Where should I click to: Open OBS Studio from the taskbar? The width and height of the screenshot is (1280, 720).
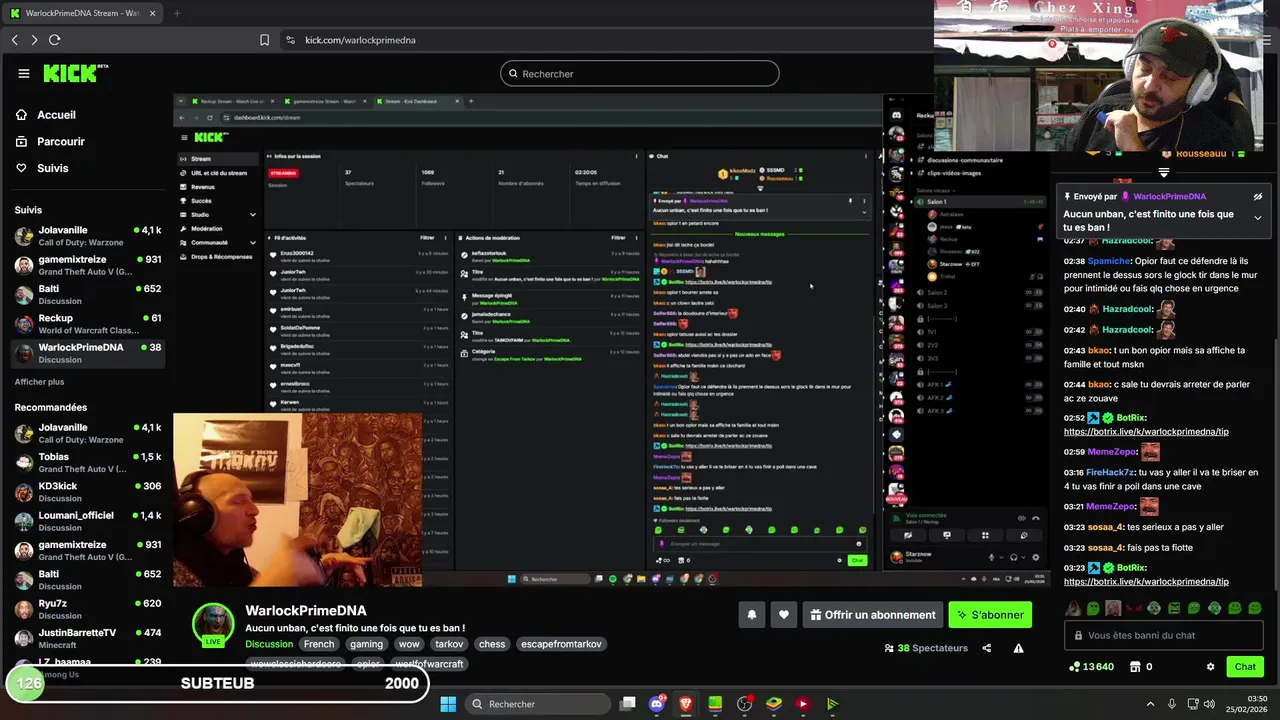744,704
